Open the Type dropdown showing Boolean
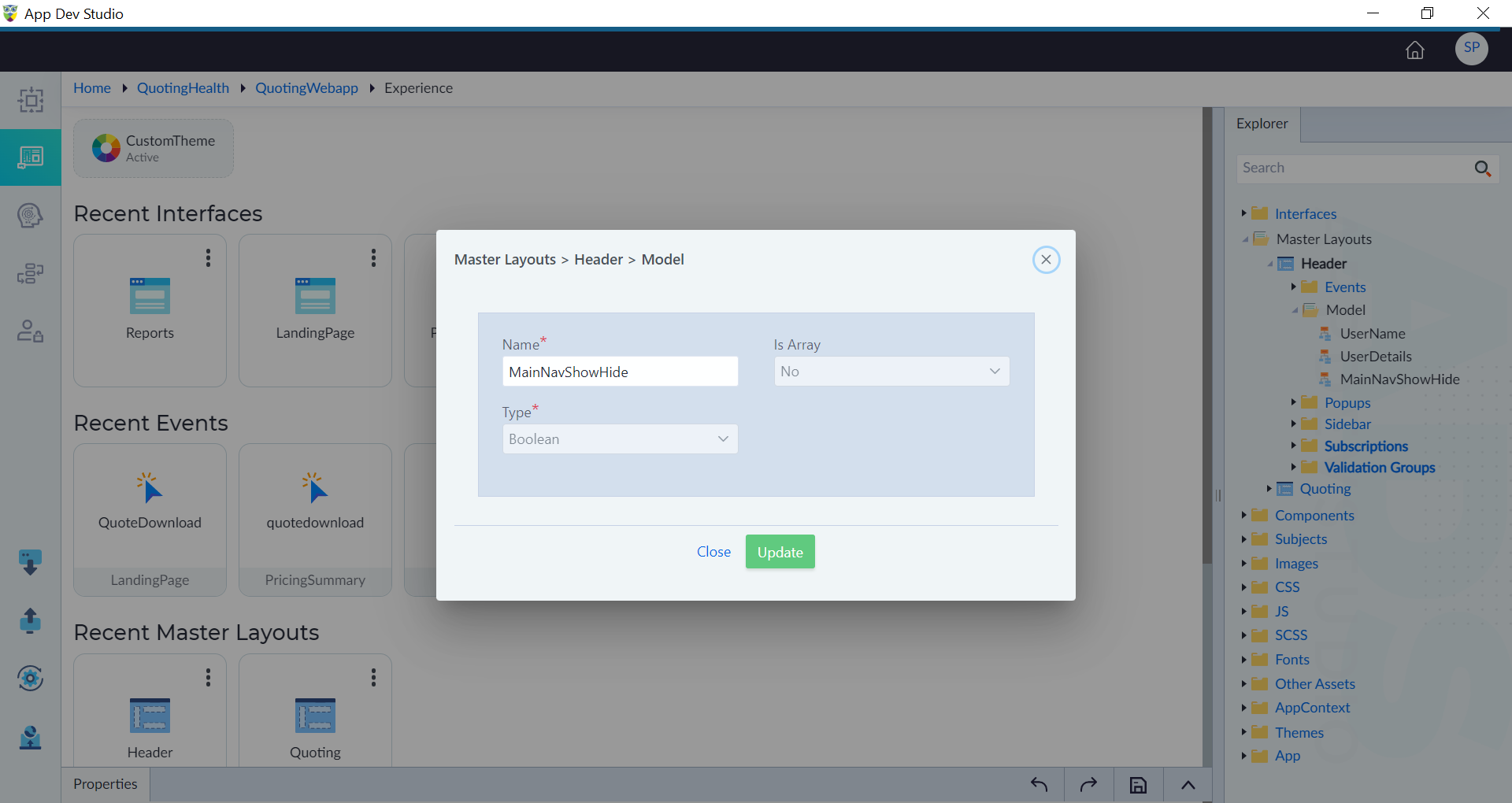This screenshot has width=1512, height=803. pyautogui.click(x=620, y=439)
